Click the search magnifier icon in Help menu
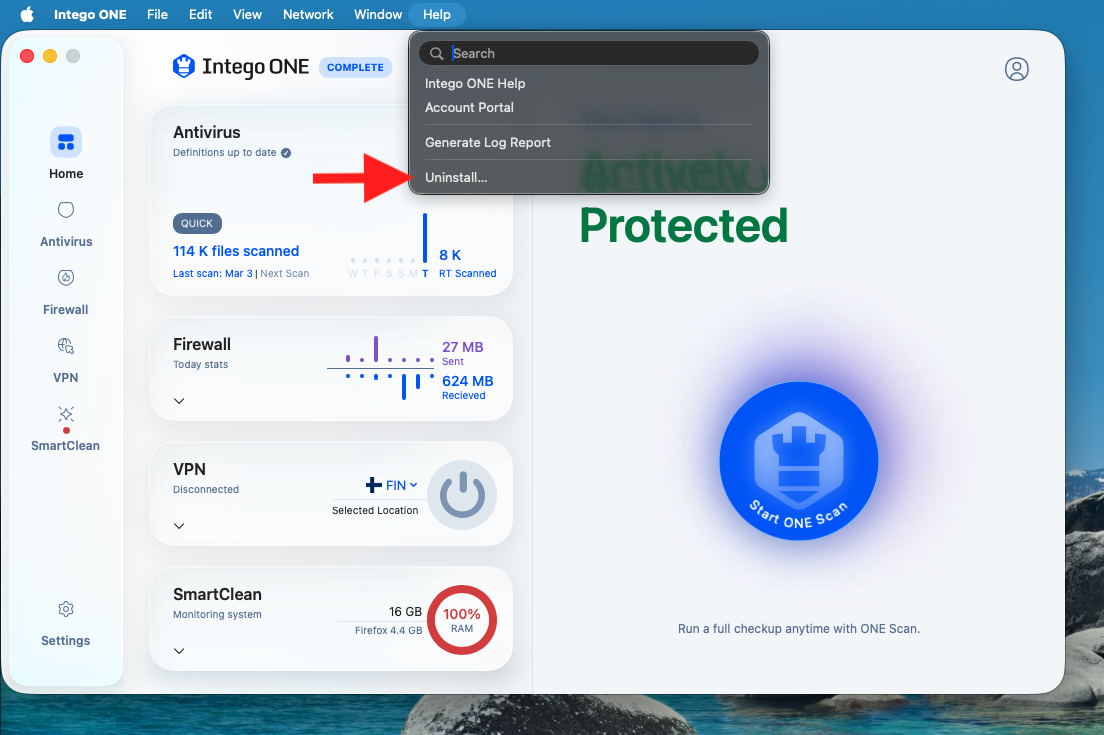 coord(437,54)
